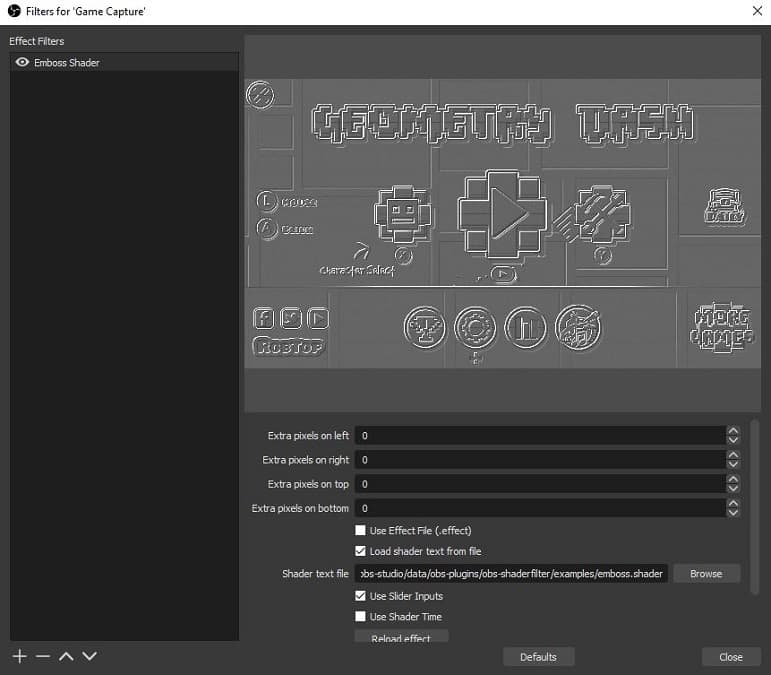Click the Extra pixels on top field

[x=540, y=484]
